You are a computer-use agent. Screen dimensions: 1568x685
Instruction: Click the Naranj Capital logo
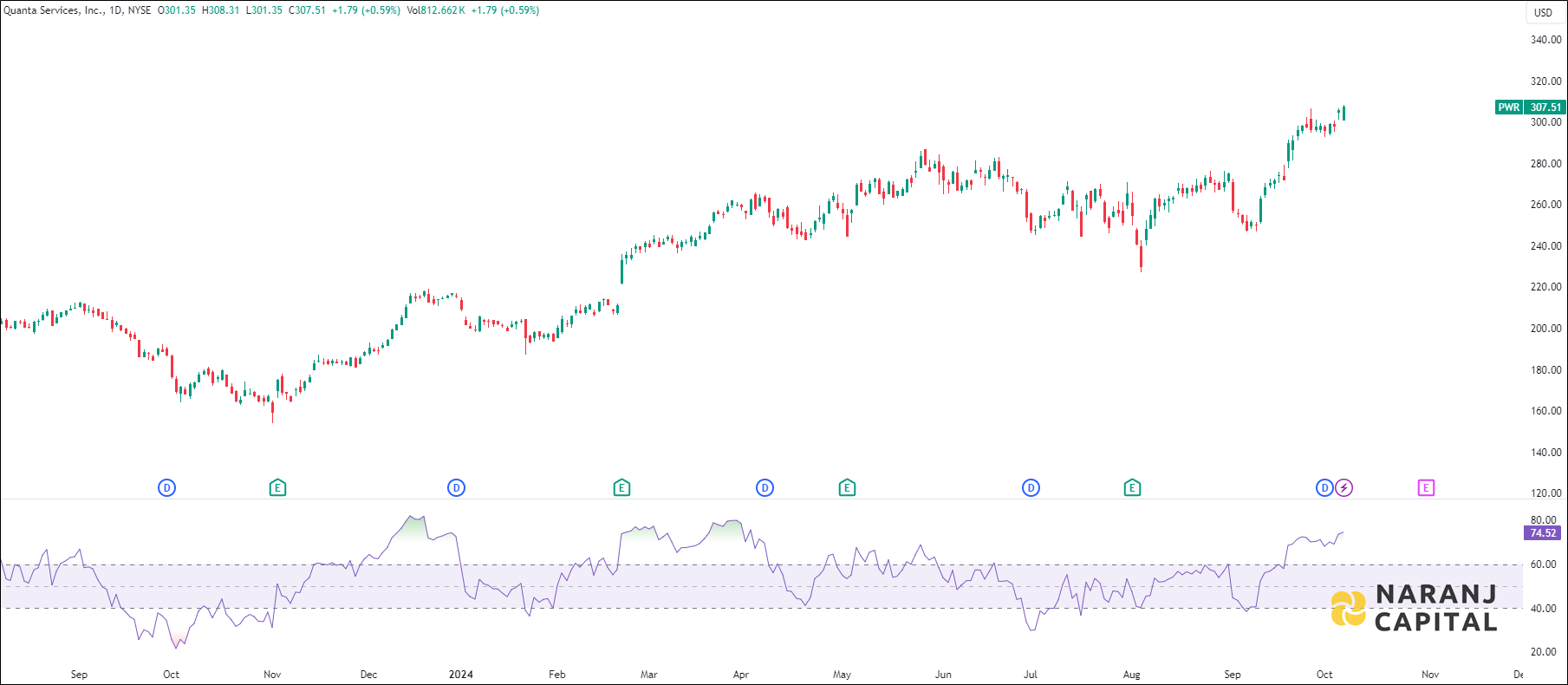click(1415, 608)
